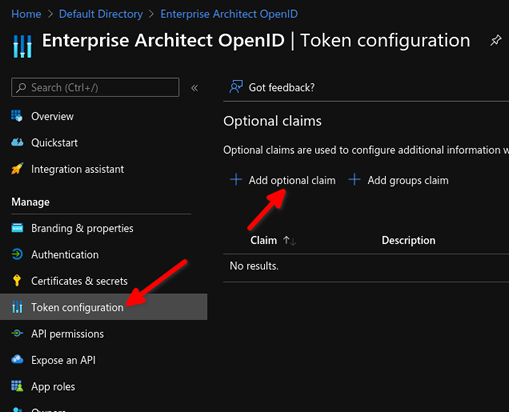The image size is (509, 412).
Task: Open the API permissions menu item
Action: (x=68, y=334)
